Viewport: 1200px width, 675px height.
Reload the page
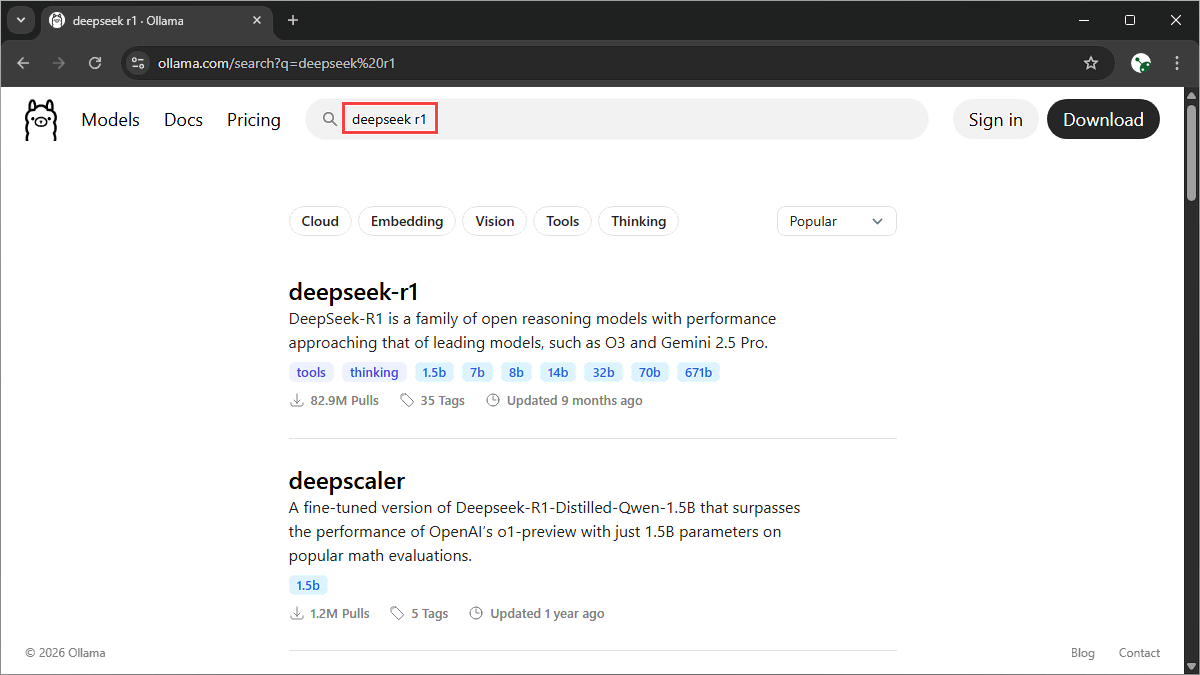tap(95, 63)
